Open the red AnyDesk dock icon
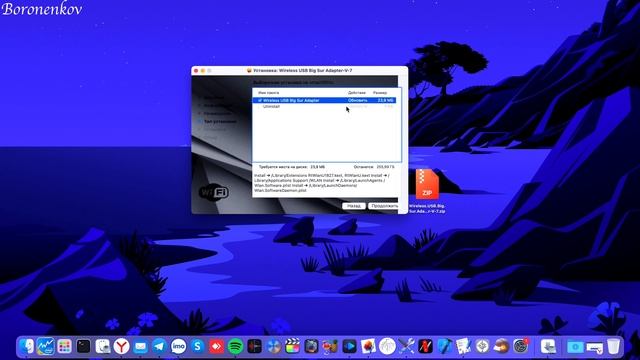640x360 pixels. (x=216, y=346)
